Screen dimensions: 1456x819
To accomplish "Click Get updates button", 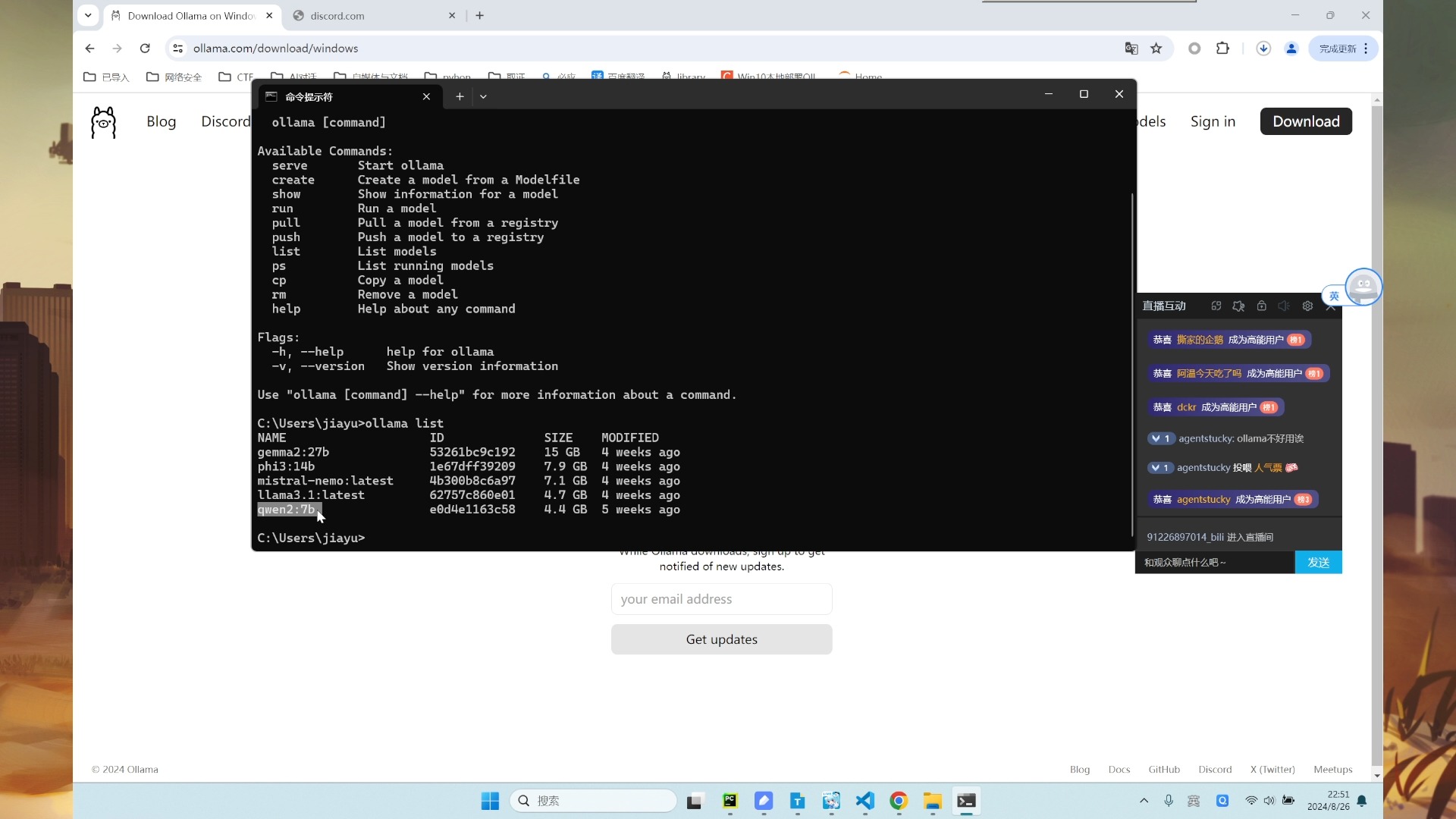I will pos(722,639).
